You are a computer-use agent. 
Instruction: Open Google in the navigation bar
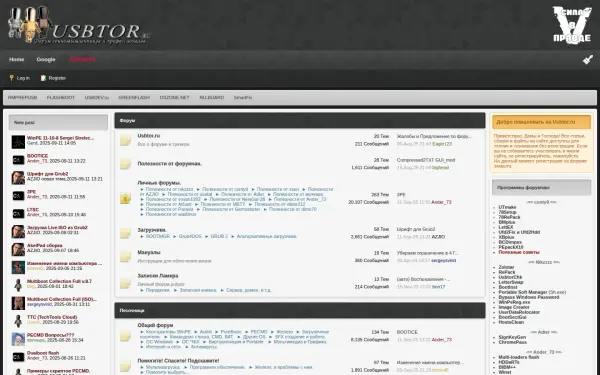[x=46, y=59]
